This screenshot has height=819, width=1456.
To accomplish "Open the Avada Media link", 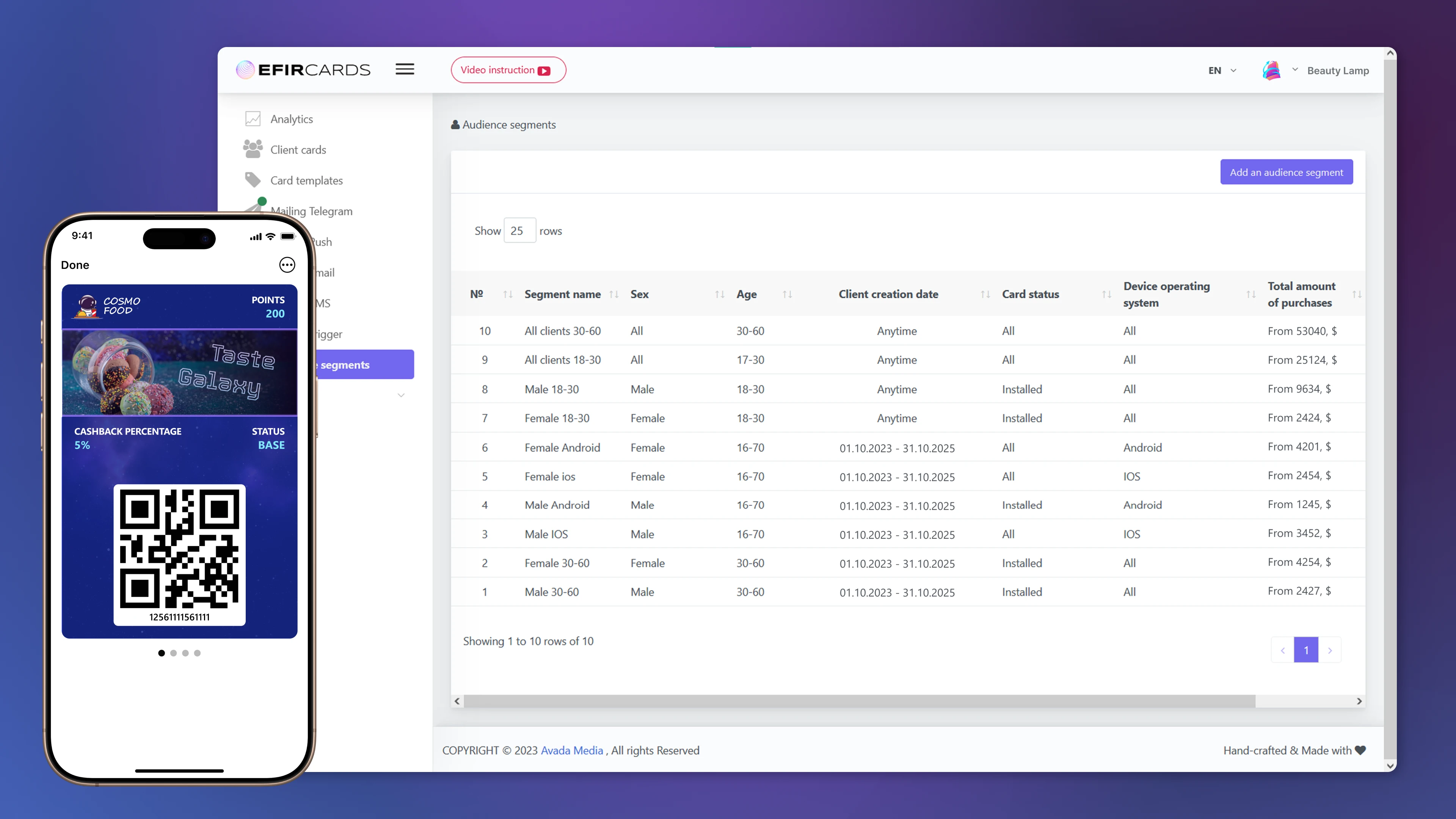I will click(x=571, y=750).
